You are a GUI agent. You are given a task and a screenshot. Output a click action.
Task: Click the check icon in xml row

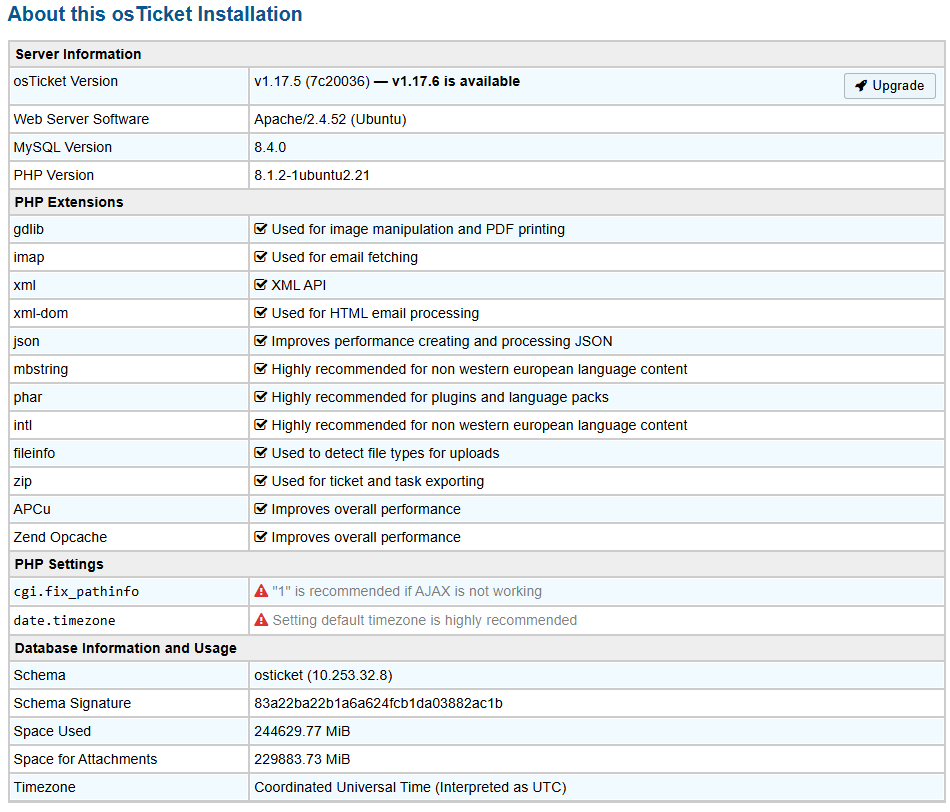[261, 286]
